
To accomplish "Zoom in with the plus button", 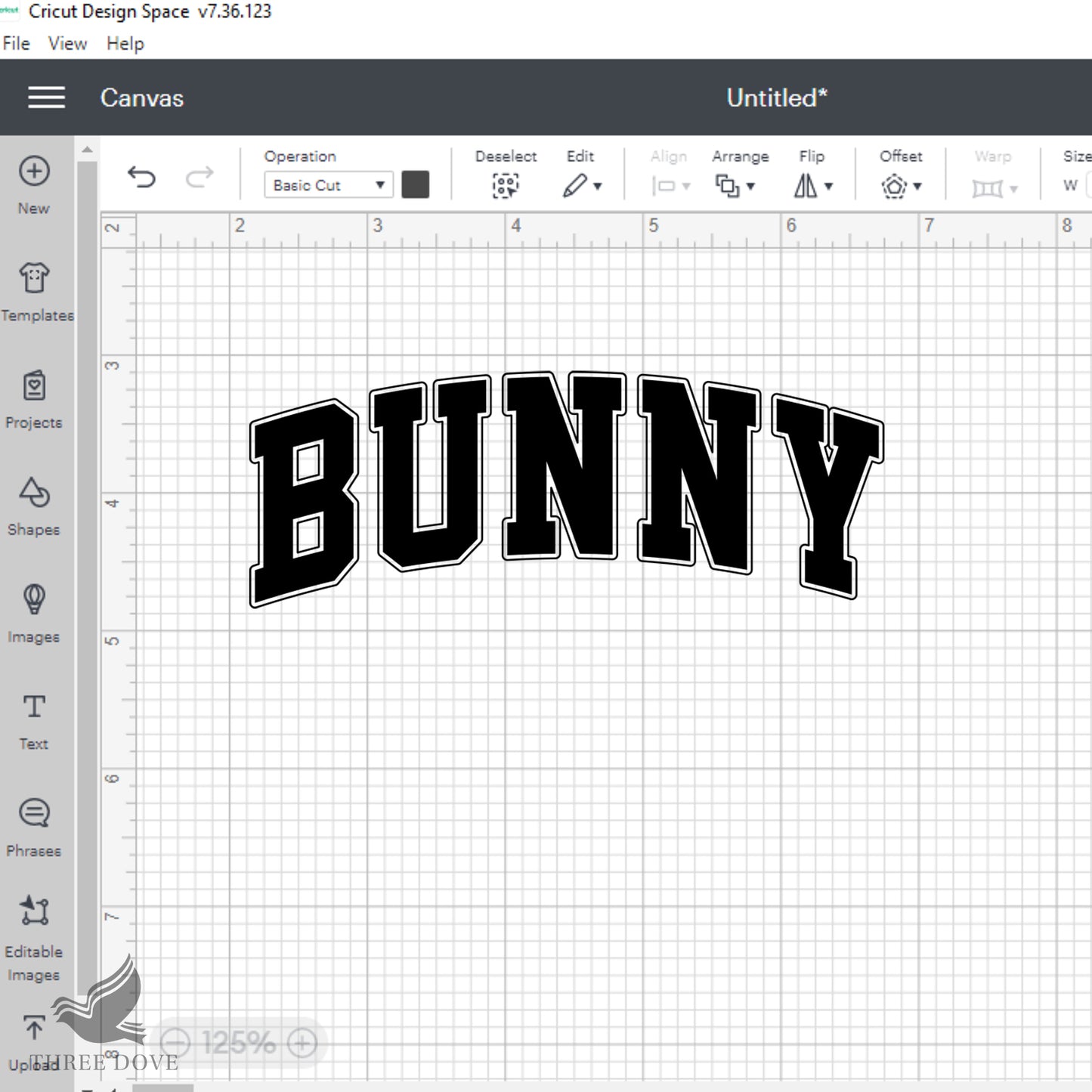I will pos(302,1044).
